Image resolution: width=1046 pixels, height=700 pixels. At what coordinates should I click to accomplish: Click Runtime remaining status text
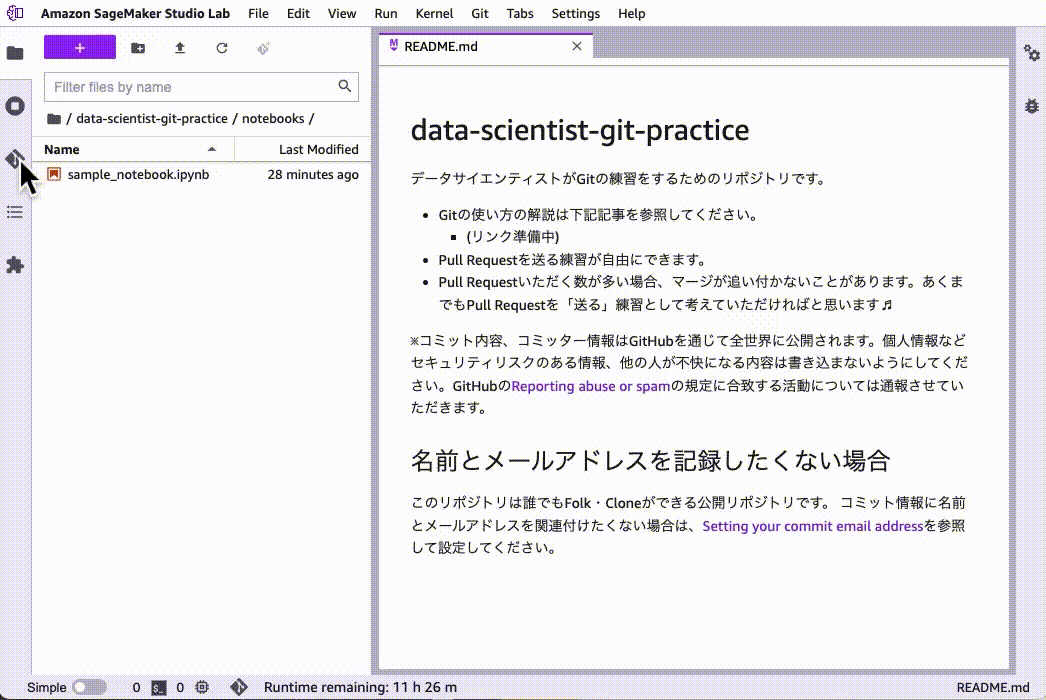[360, 687]
